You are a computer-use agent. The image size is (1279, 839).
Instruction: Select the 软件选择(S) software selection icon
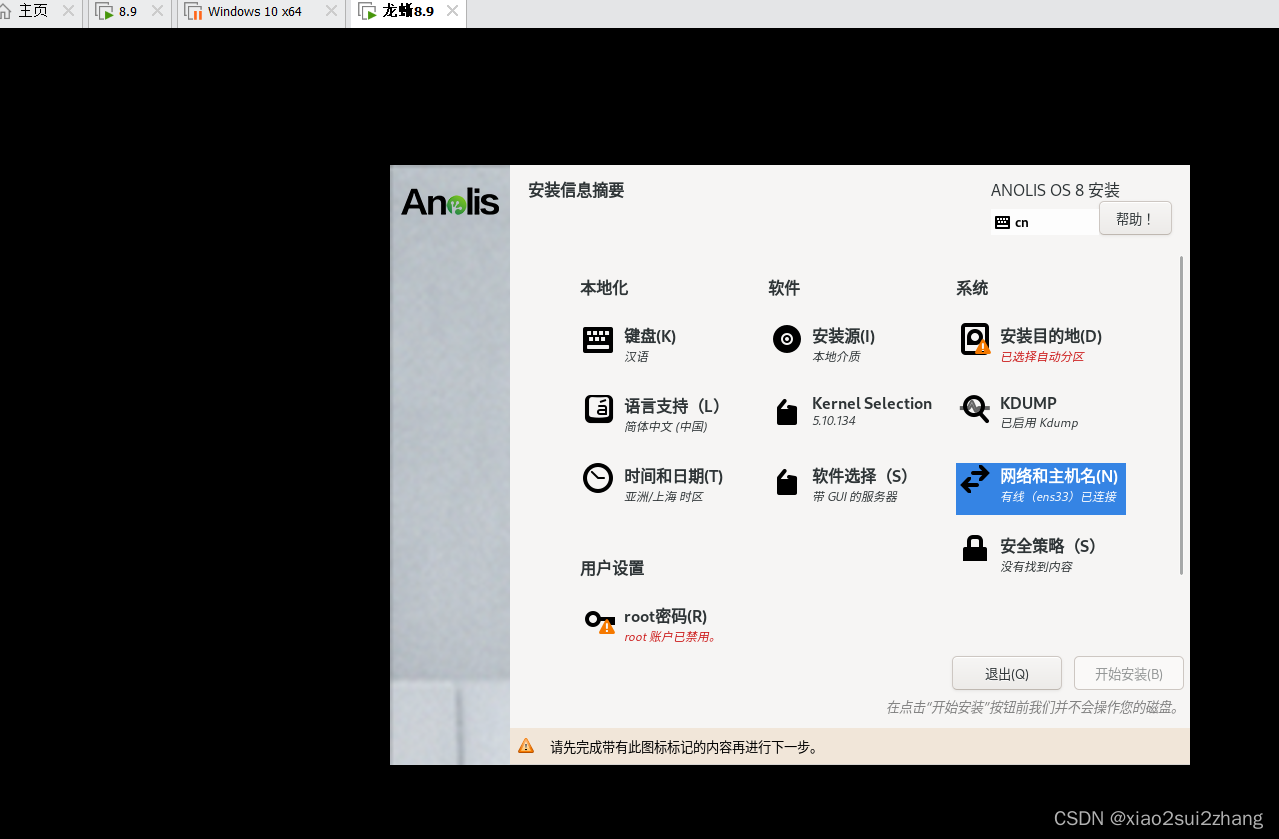786,482
